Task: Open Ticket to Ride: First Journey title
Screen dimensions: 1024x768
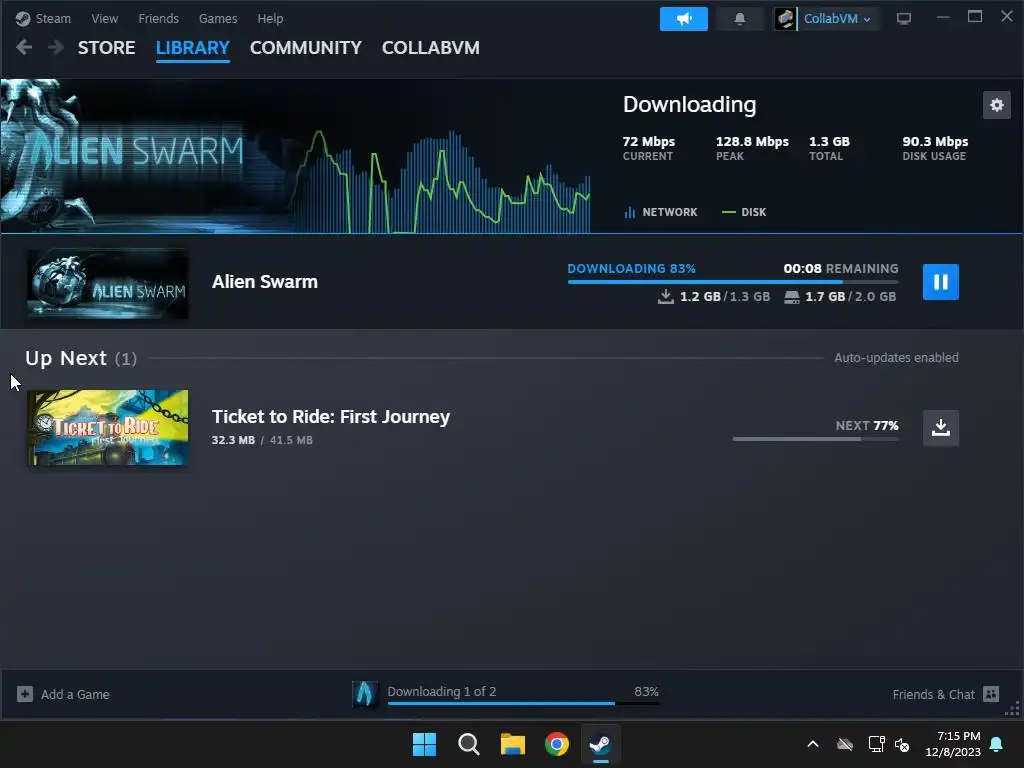Action: [x=330, y=417]
